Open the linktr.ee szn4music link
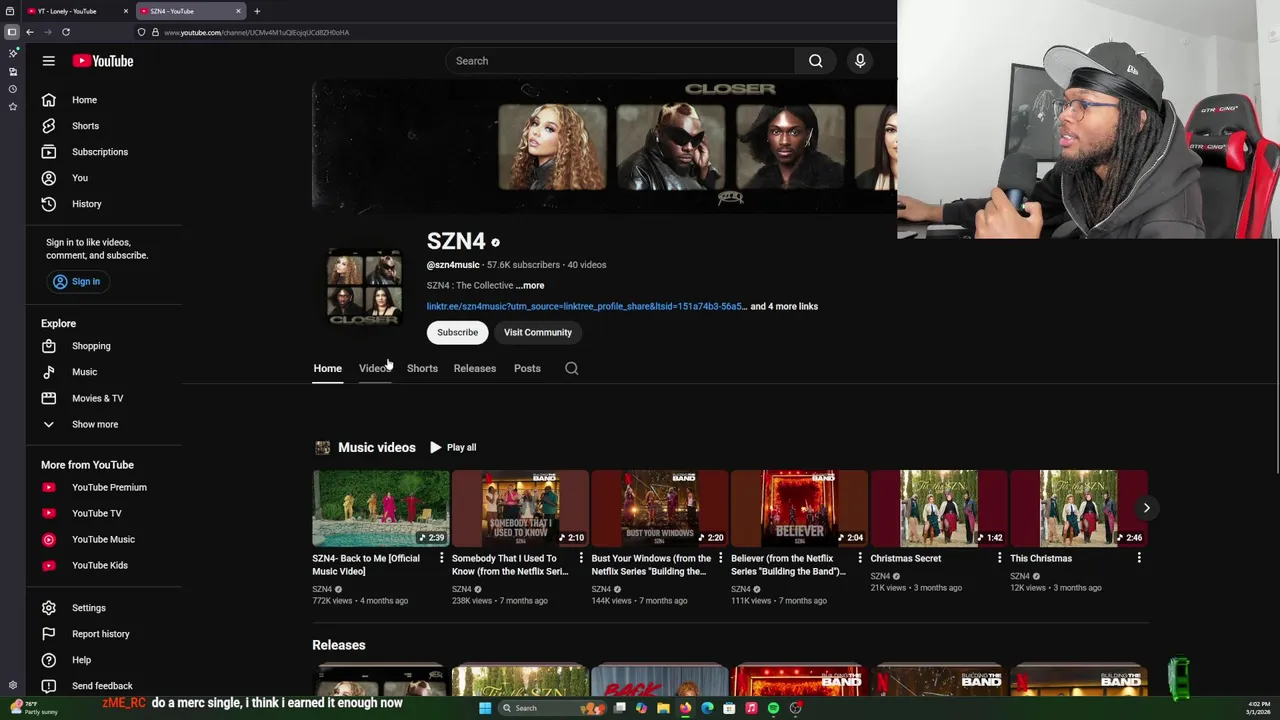Screen dimensions: 1280x720 pos(586,306)
